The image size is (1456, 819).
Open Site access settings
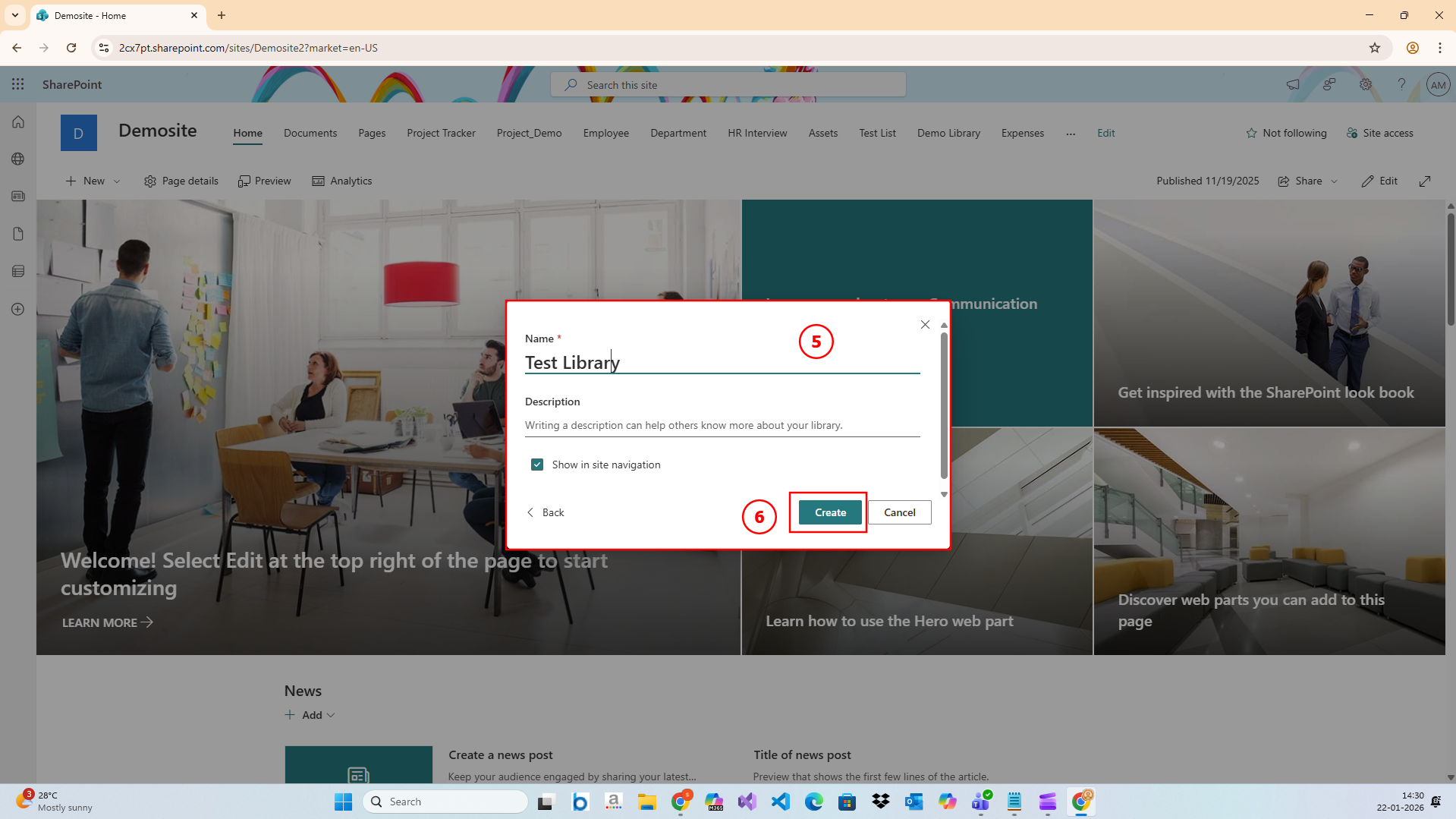pyautogui.click(x=1379, y=133)
